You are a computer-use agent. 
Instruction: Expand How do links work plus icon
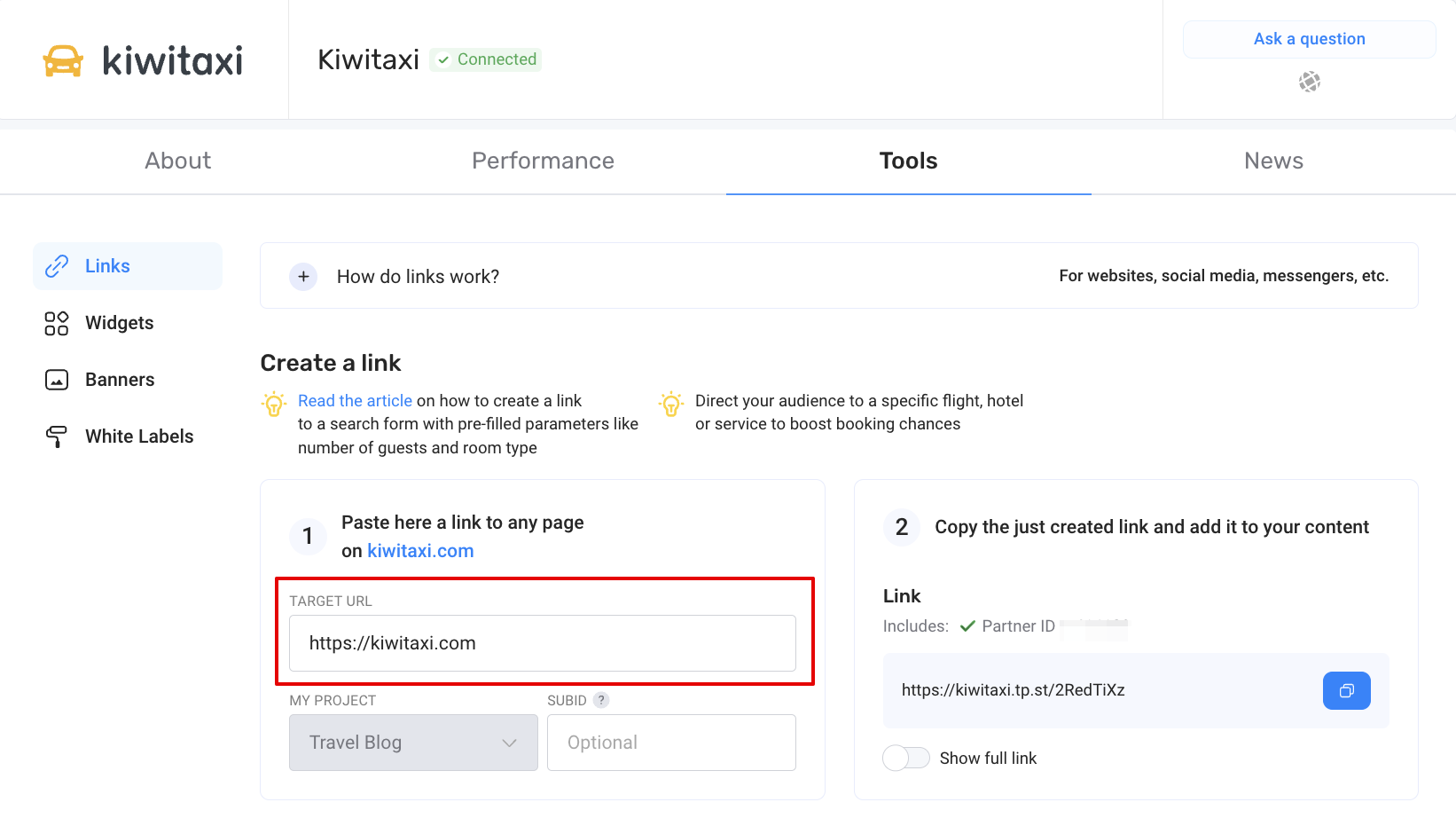(x=303, y=277)
